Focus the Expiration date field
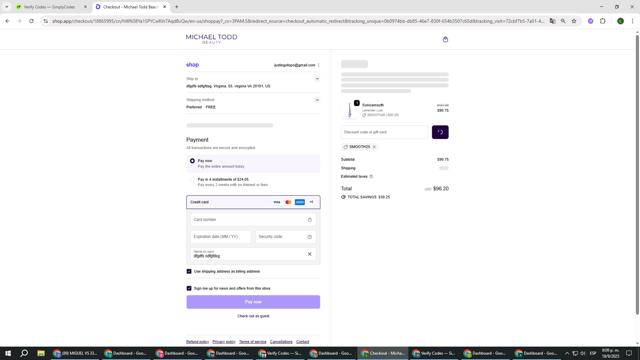The width and height of the screenshot is (640, 360). [x=221, y=237]
